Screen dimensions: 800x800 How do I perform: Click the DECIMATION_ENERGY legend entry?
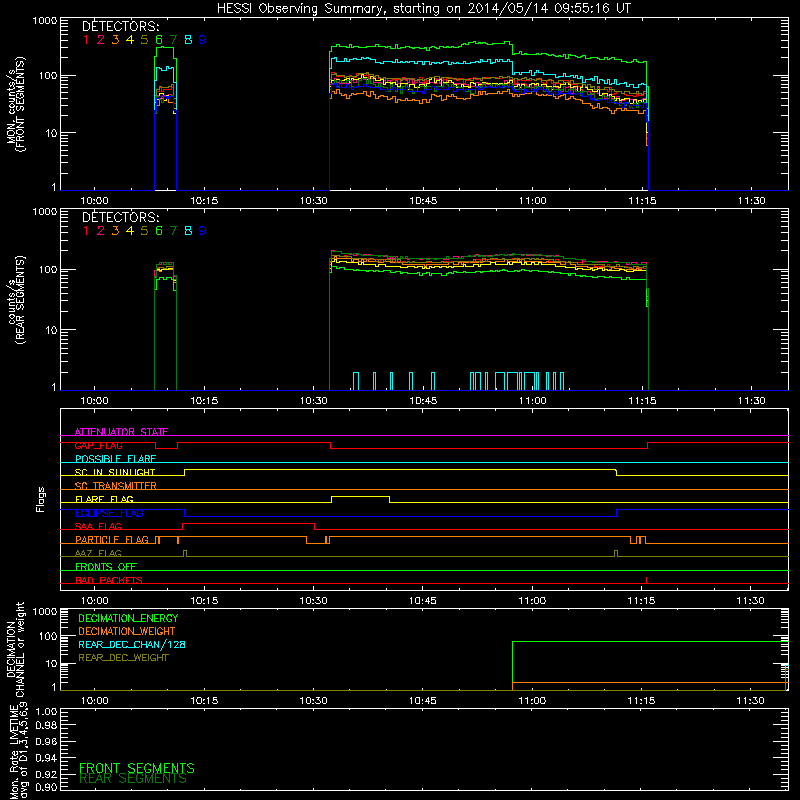tap(128, 618)
